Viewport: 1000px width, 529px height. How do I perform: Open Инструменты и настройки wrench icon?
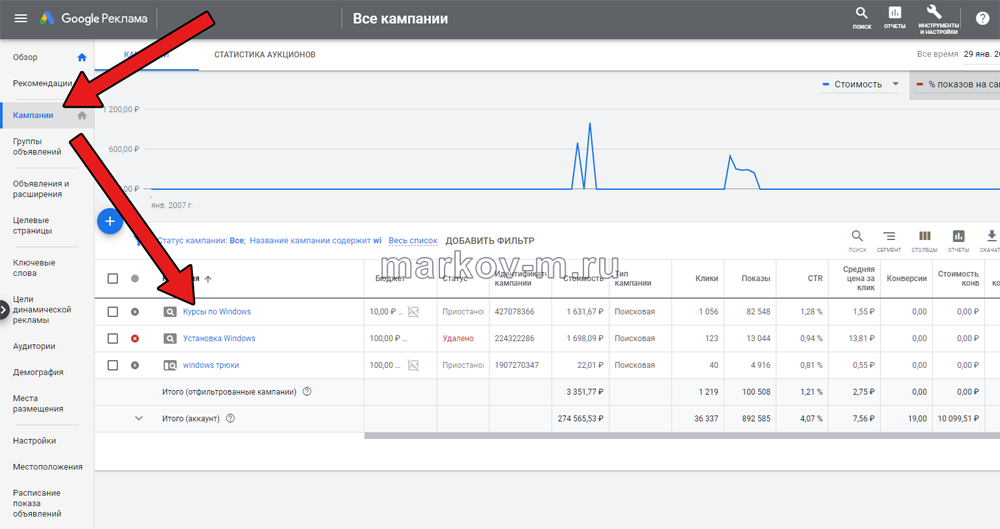(x=937, y=16)
